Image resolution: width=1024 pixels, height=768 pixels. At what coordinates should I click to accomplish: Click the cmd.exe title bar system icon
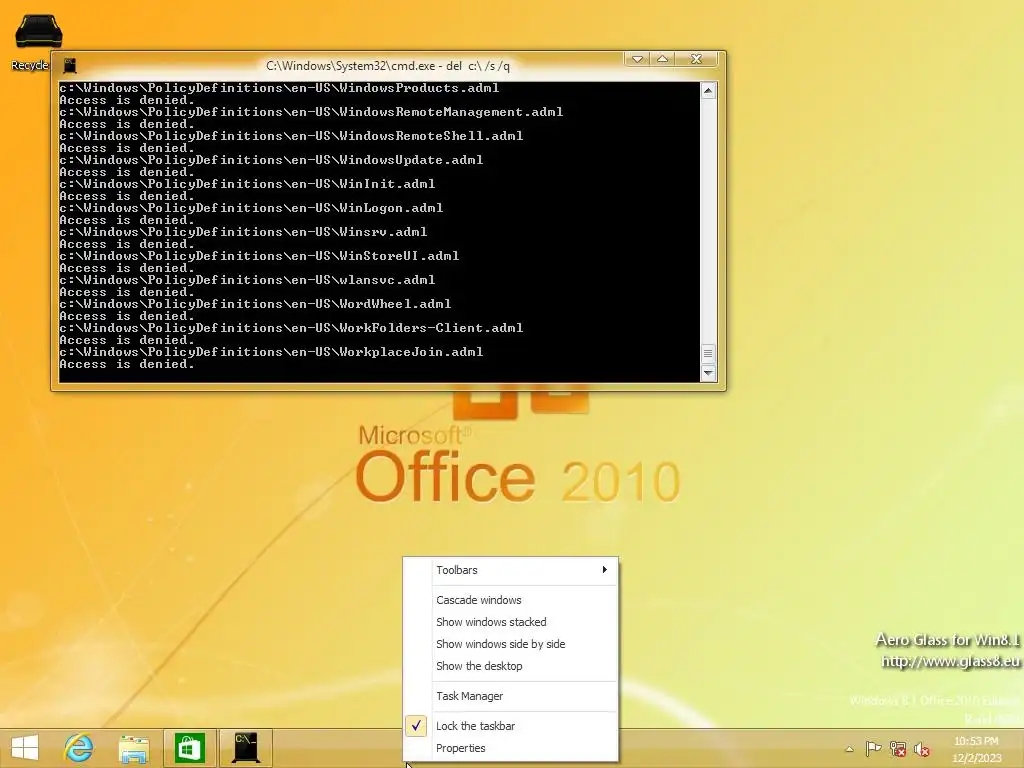(70, 65)
